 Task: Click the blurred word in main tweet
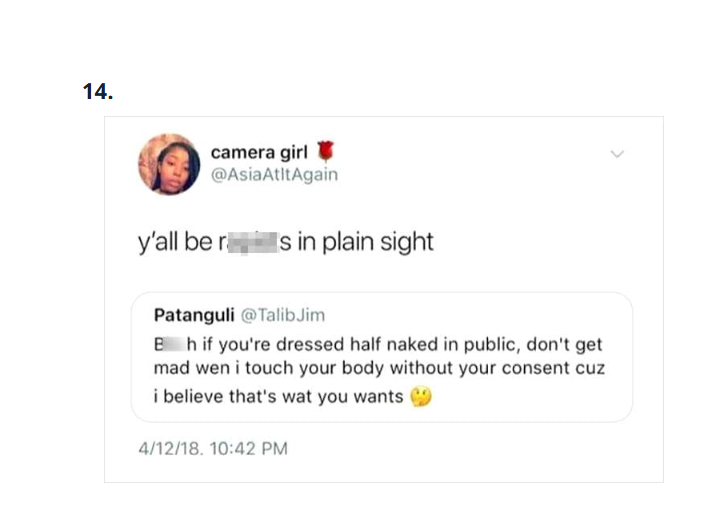[242, 243]
